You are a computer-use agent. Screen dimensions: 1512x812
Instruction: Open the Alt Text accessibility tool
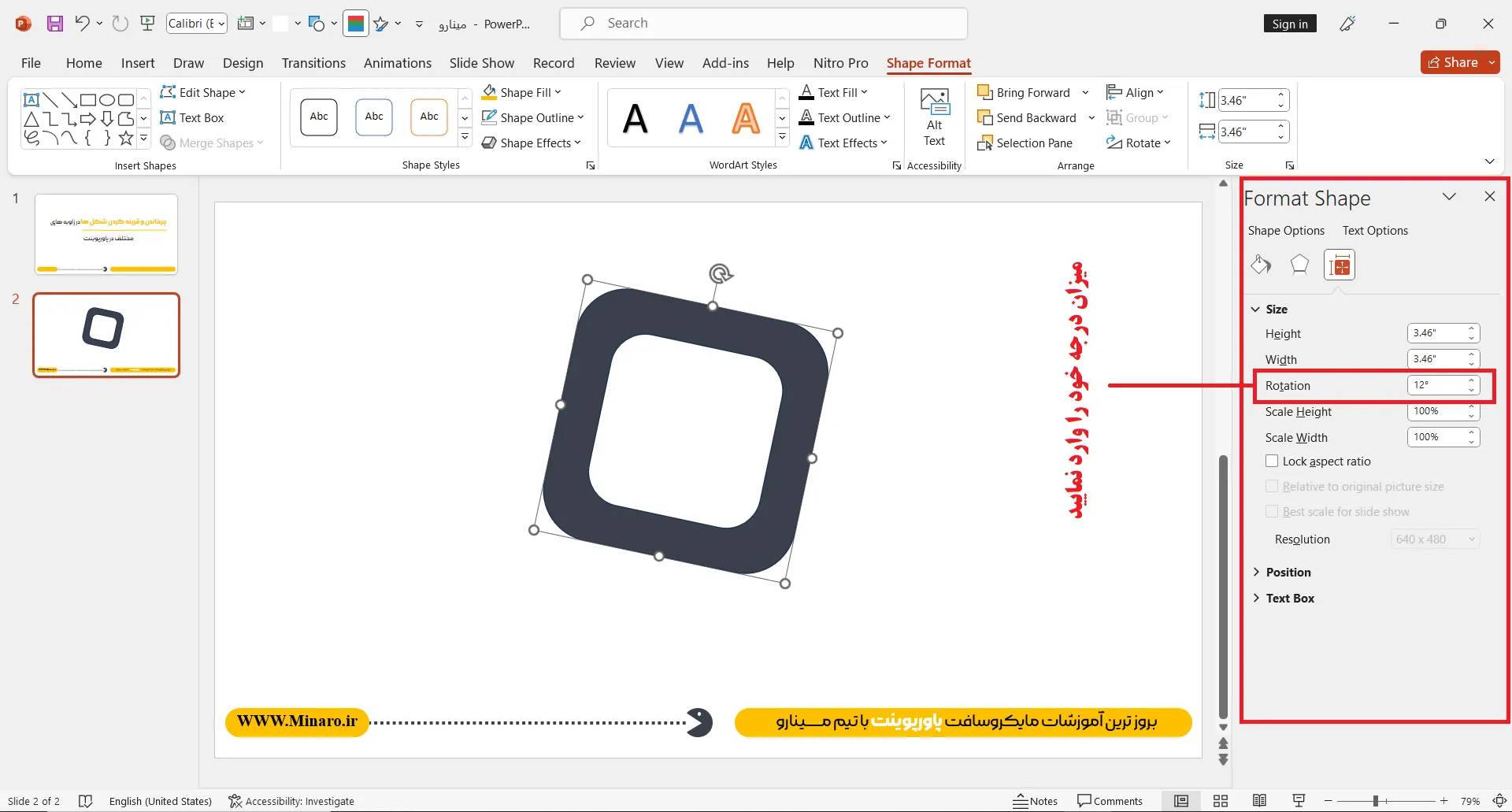[934, 117]
